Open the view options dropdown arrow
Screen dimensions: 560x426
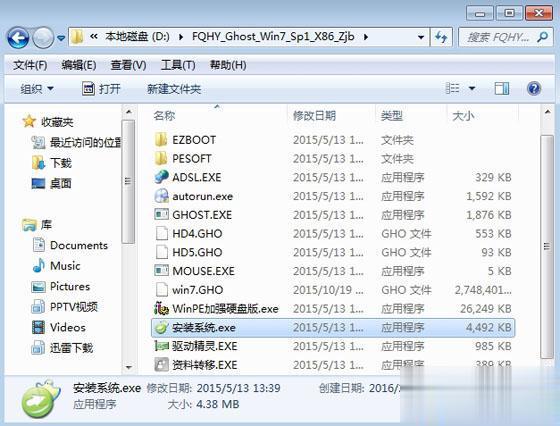[472, 88]
